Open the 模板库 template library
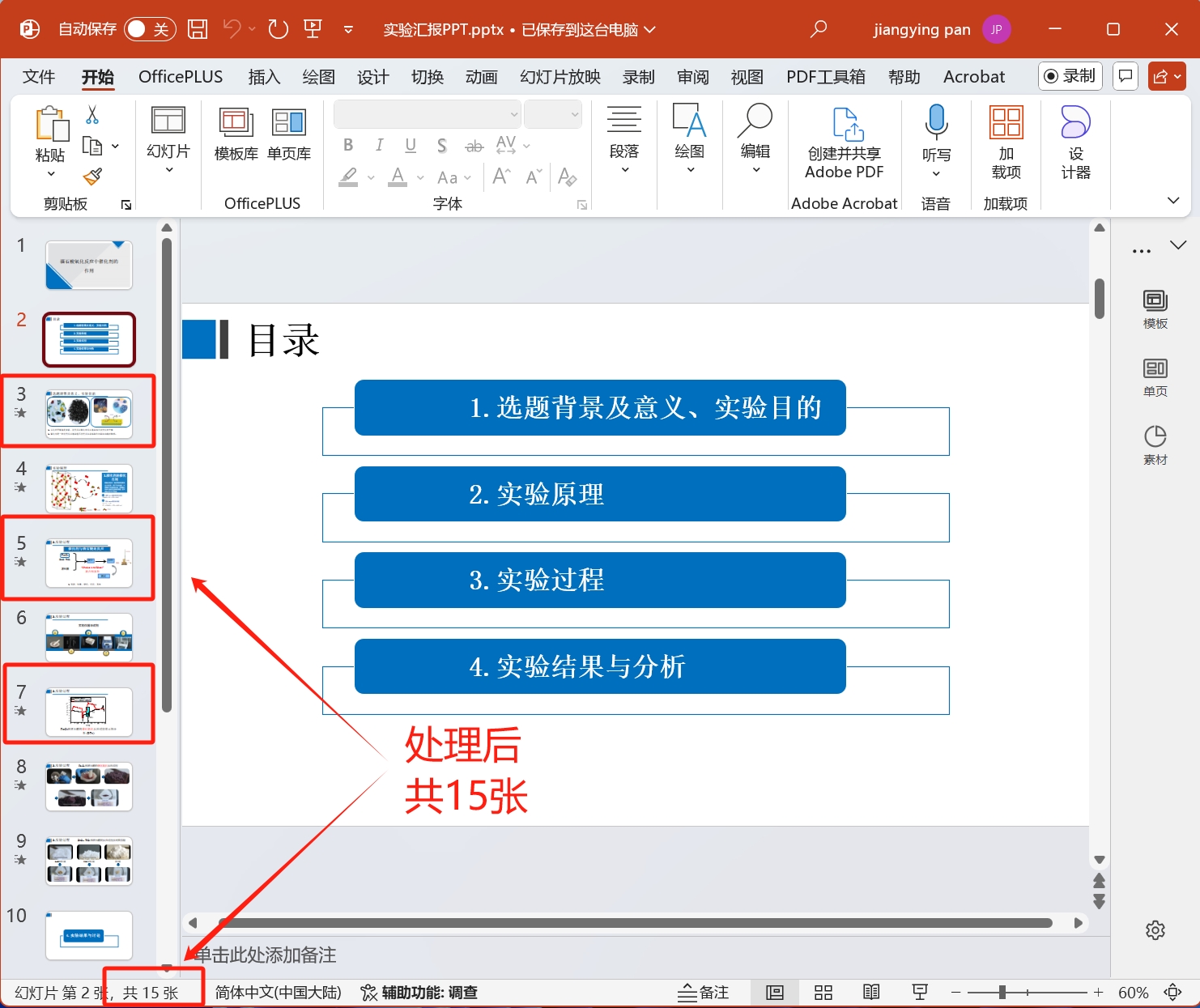Screen dimensions: 1200x1008 pyautogui.click(x=236, y=134)
